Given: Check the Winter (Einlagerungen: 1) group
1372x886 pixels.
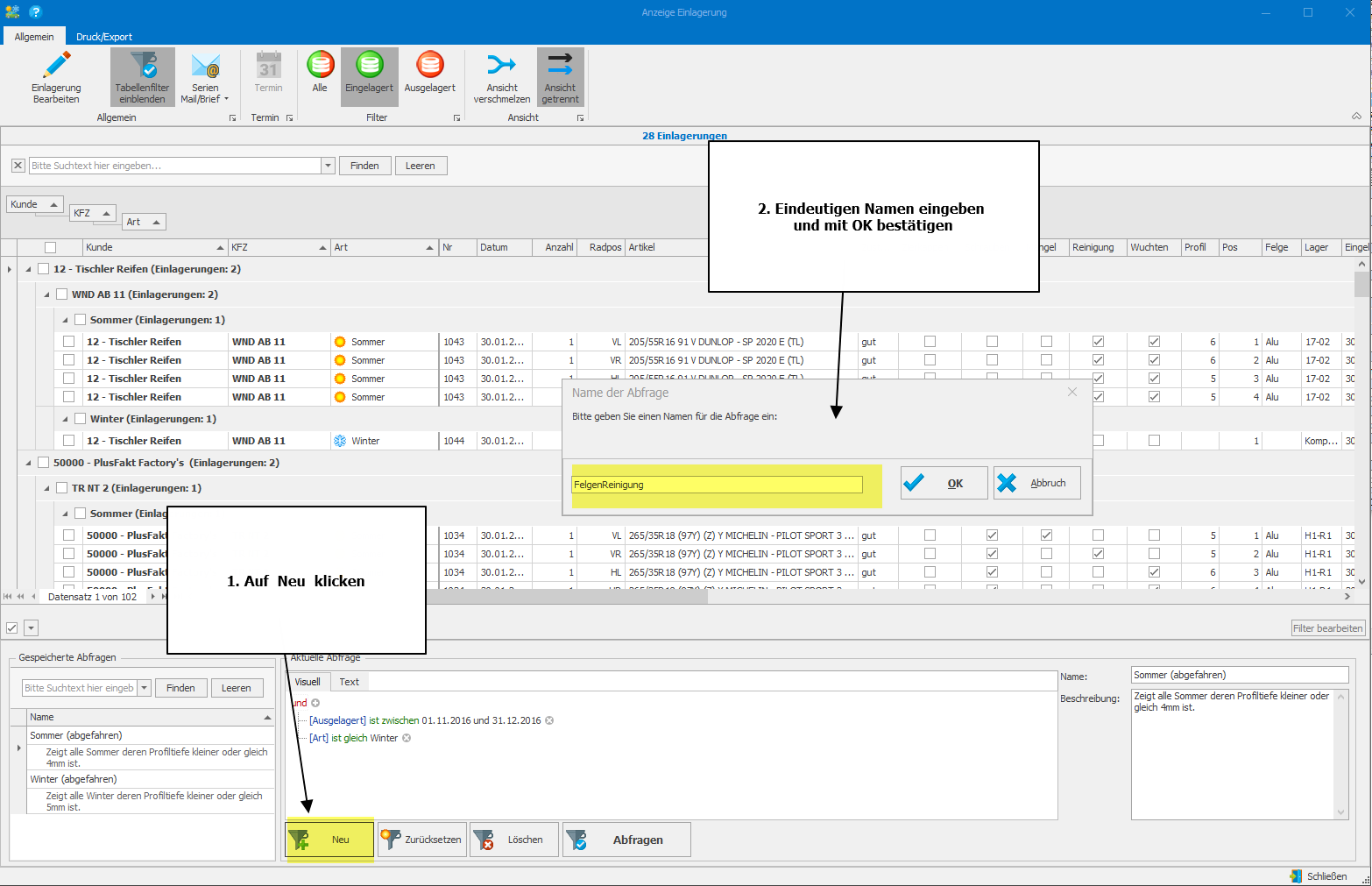Looking at the screenshot, I should click(x=80, y=419).
